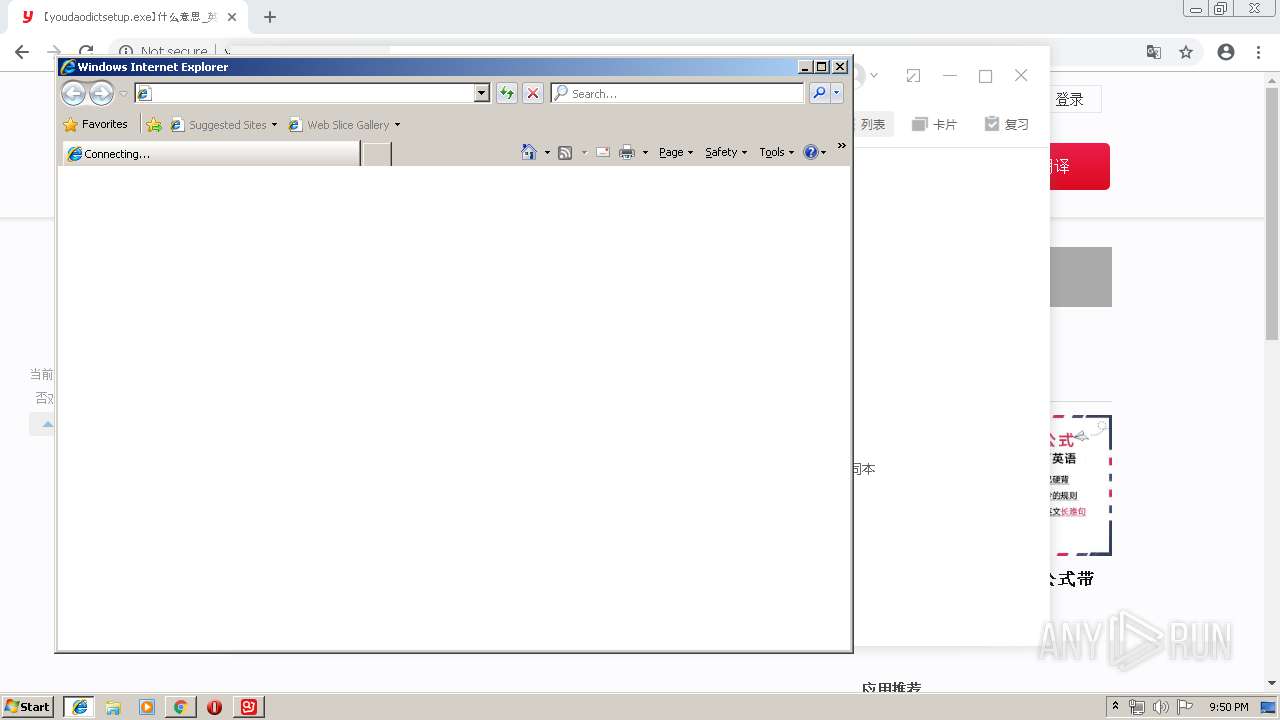This screenshot has width=1280, height=720.
Task: Expand the Web Slice Gallery dropdown arrow
Action: point(397,125)
